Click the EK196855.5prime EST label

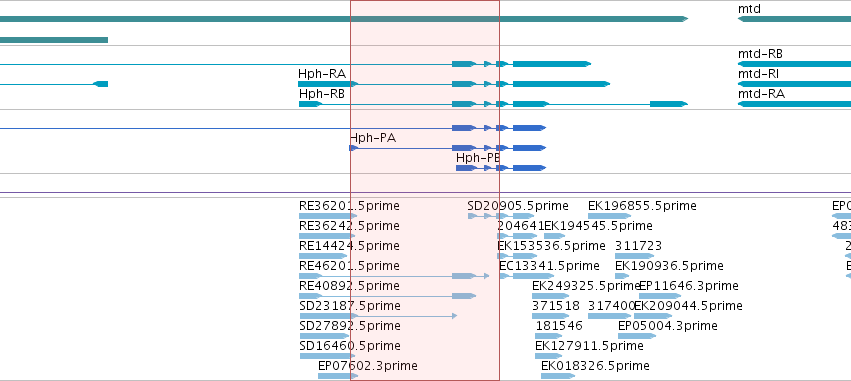[642, 206]
